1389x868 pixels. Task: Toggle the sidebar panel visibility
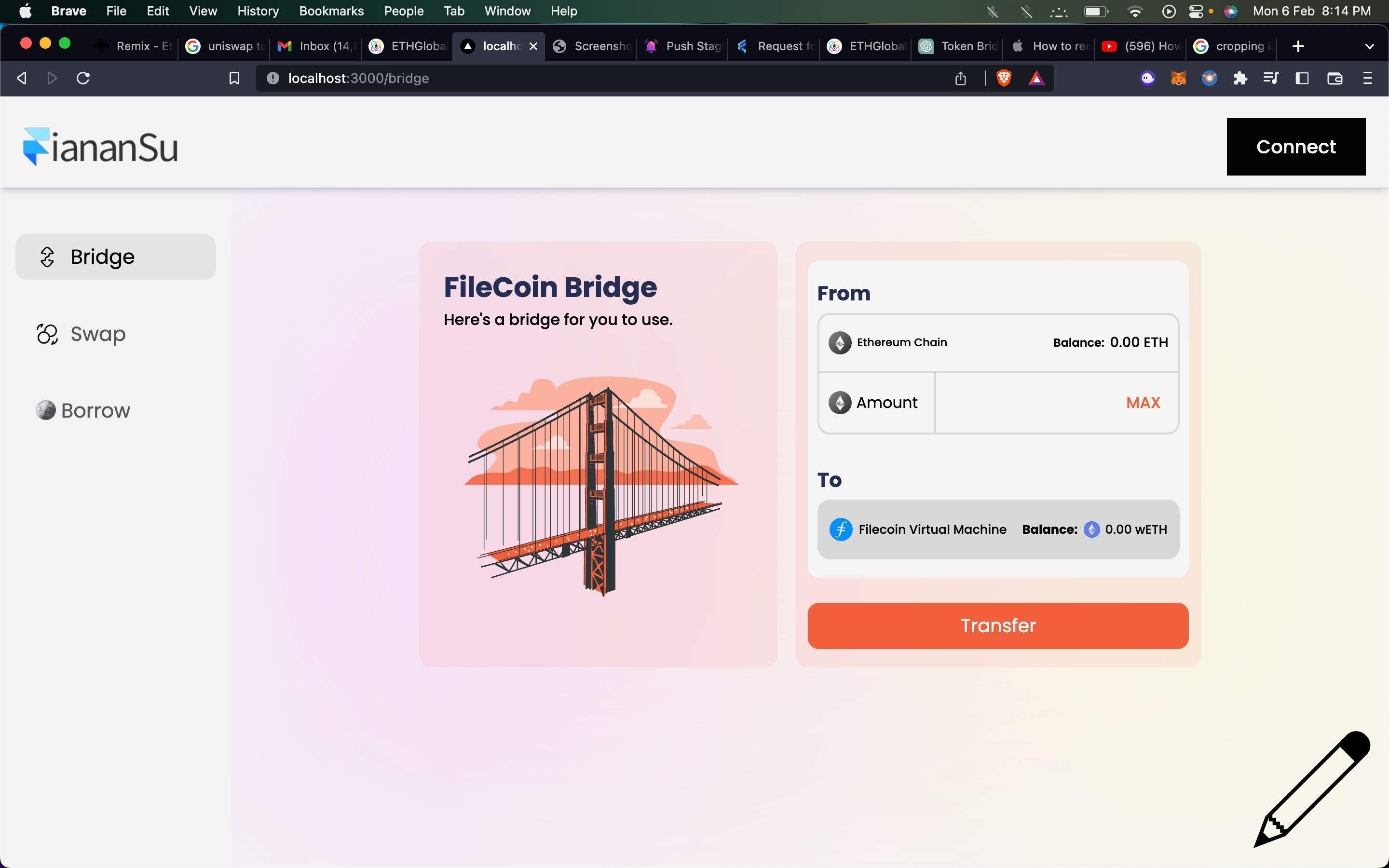point(1303,79)
